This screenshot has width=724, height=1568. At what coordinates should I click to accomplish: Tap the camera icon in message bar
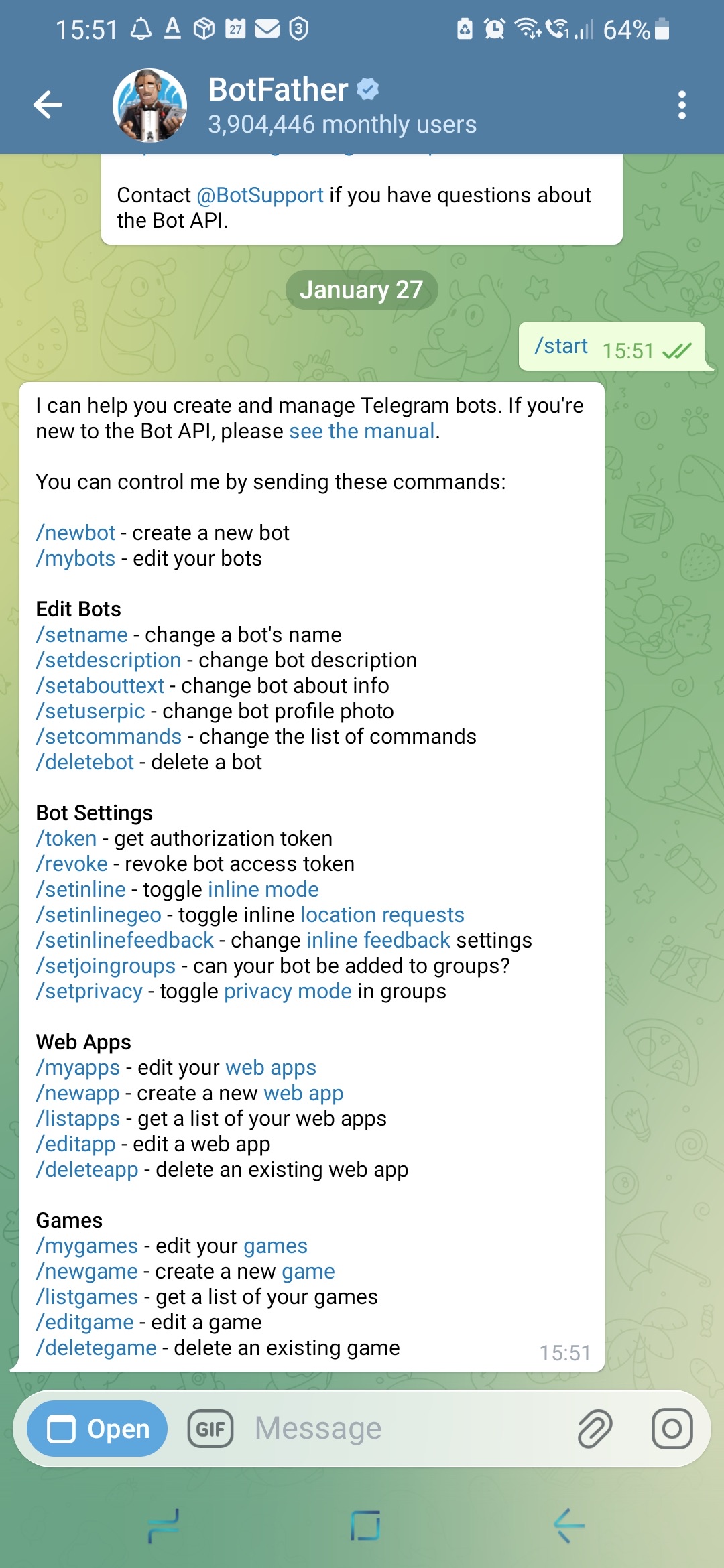(x=672, y=1429)
